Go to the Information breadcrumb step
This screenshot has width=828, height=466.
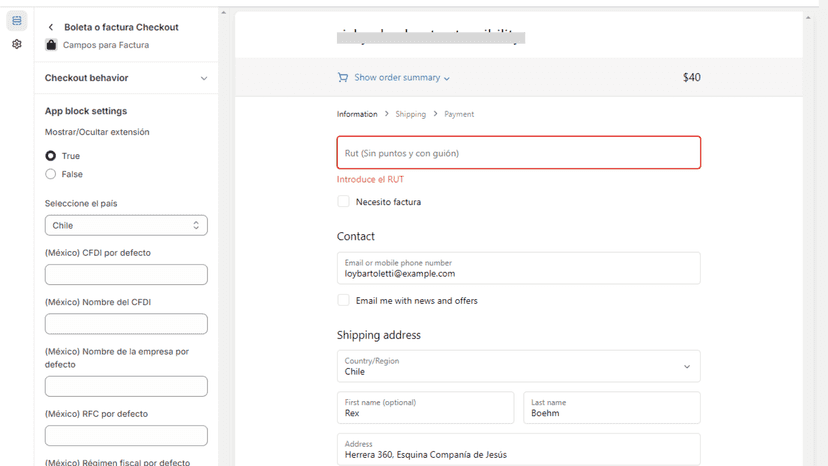[357, 114]
